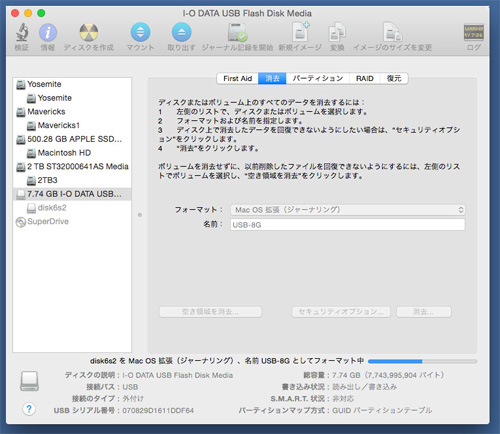This screenshot has height=434, width=500.
Task: Click the Enable Journaling icon
Action: pos(237,32)
